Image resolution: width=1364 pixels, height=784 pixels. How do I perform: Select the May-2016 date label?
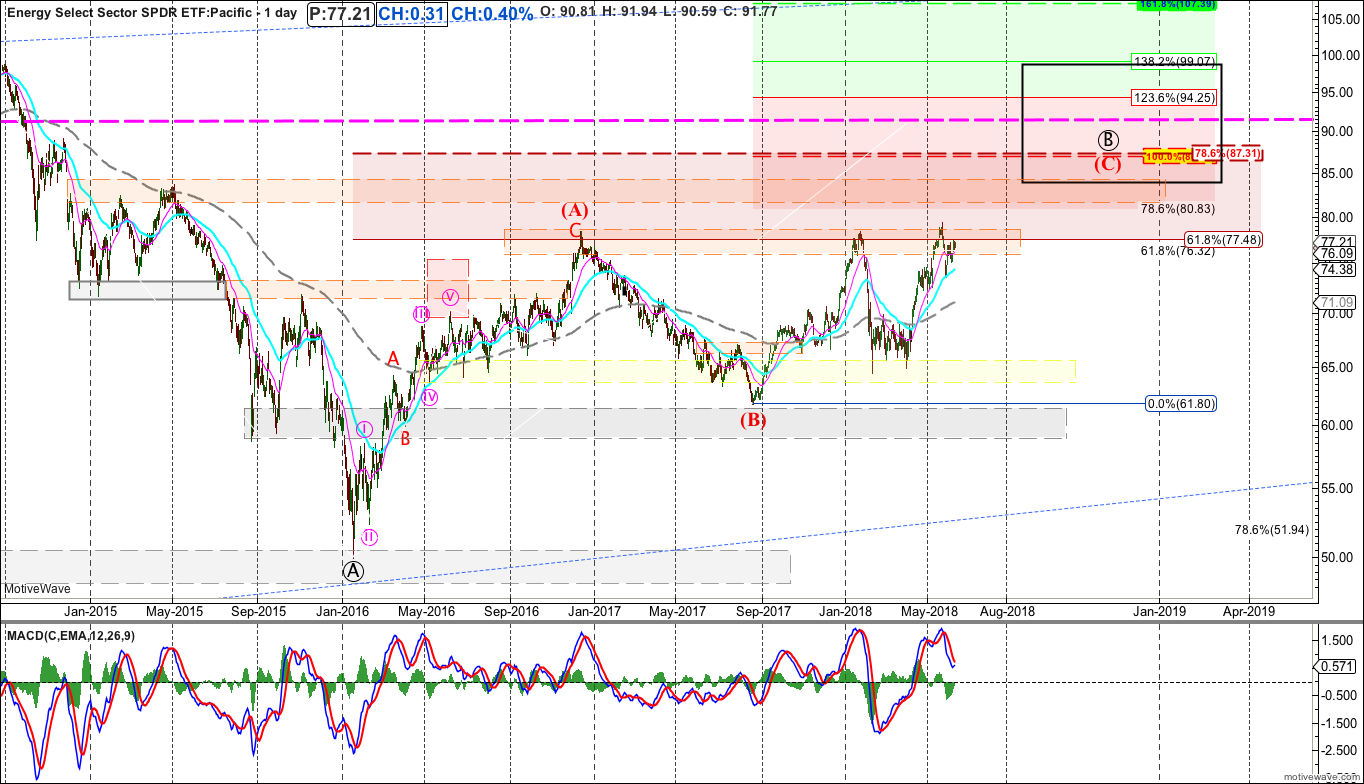coord(427,610)
